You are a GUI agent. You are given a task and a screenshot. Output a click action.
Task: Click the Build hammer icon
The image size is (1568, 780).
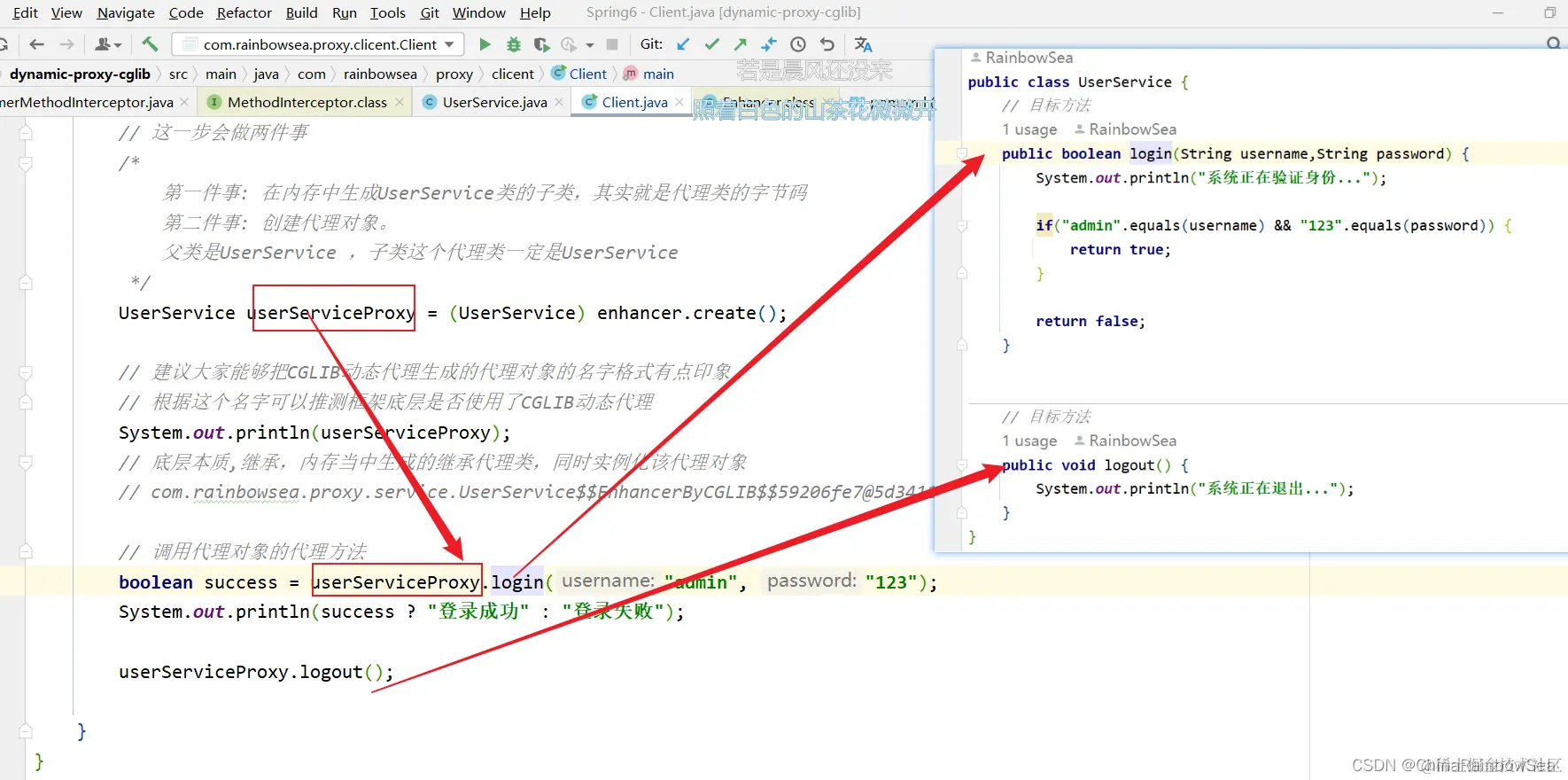click(x=150, y=44)
